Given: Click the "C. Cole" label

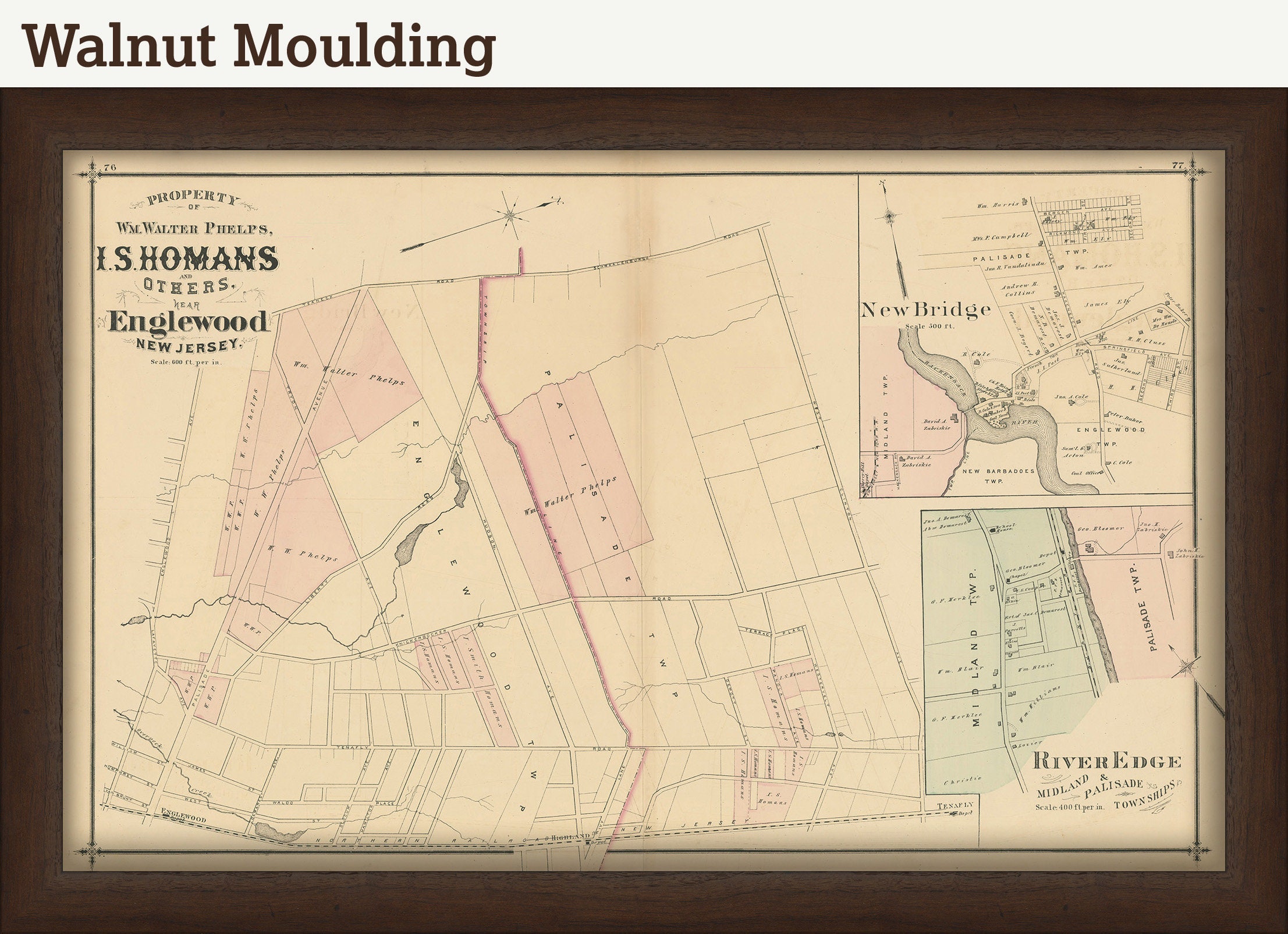Looking at the screenshot, I should click(x=1123, y=463).
